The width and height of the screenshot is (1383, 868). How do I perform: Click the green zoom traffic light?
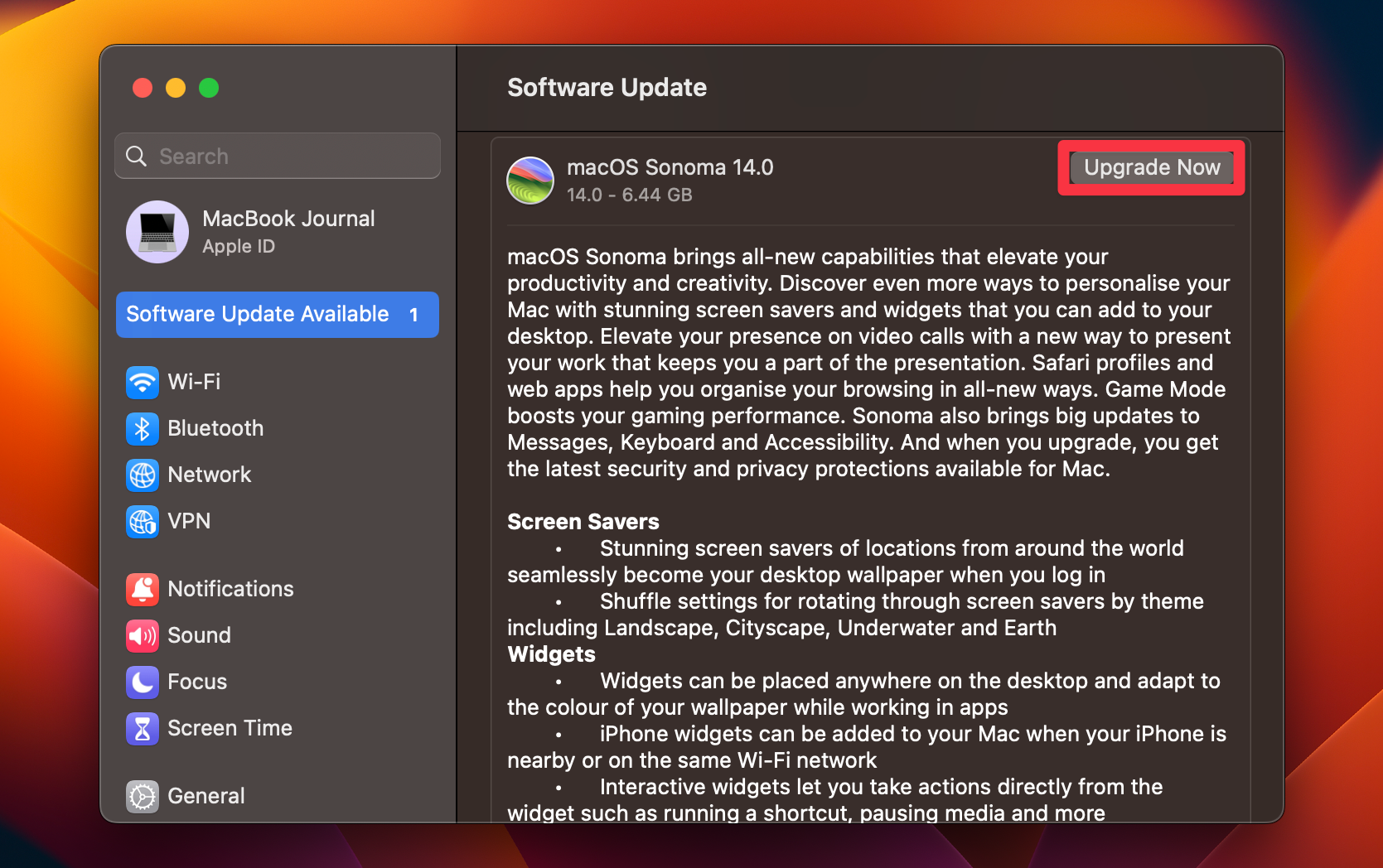click(209, 88)
